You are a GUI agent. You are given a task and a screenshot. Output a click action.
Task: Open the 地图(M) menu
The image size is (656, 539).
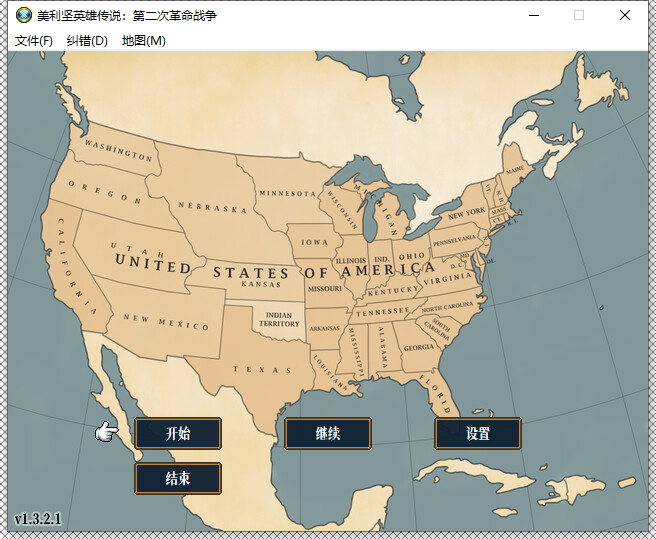pos(143,41)
